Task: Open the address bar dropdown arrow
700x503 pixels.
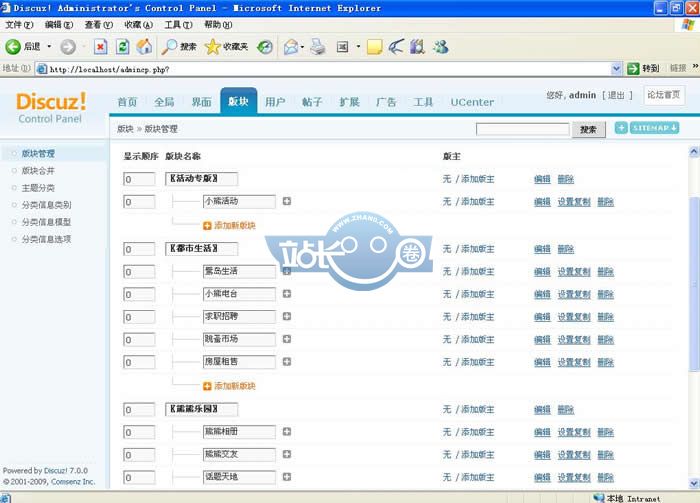Action: pyautogui.click(x=616, y=69)
